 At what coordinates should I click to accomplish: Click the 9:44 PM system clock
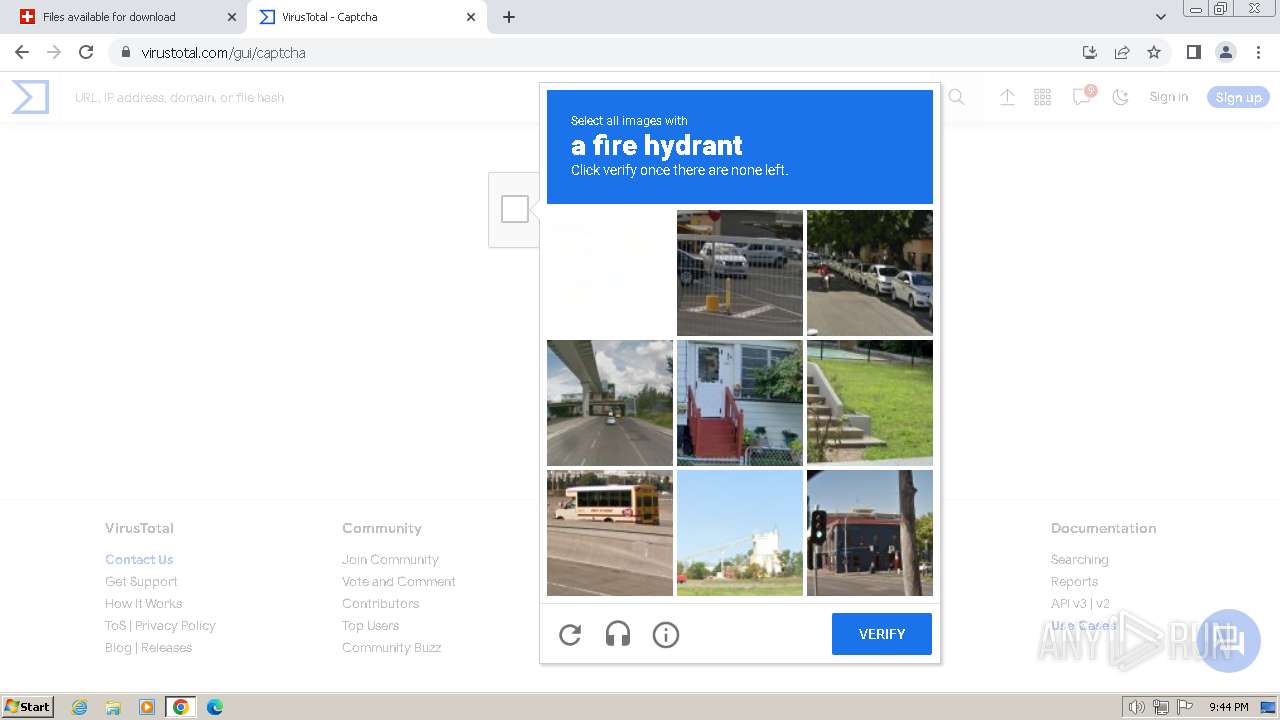1228,707
